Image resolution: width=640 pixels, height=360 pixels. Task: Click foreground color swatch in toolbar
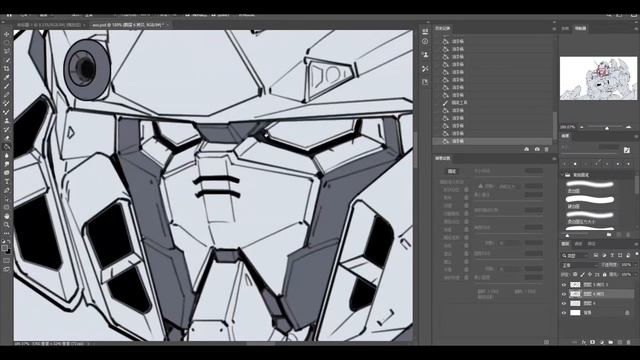(x=4, y=248)
